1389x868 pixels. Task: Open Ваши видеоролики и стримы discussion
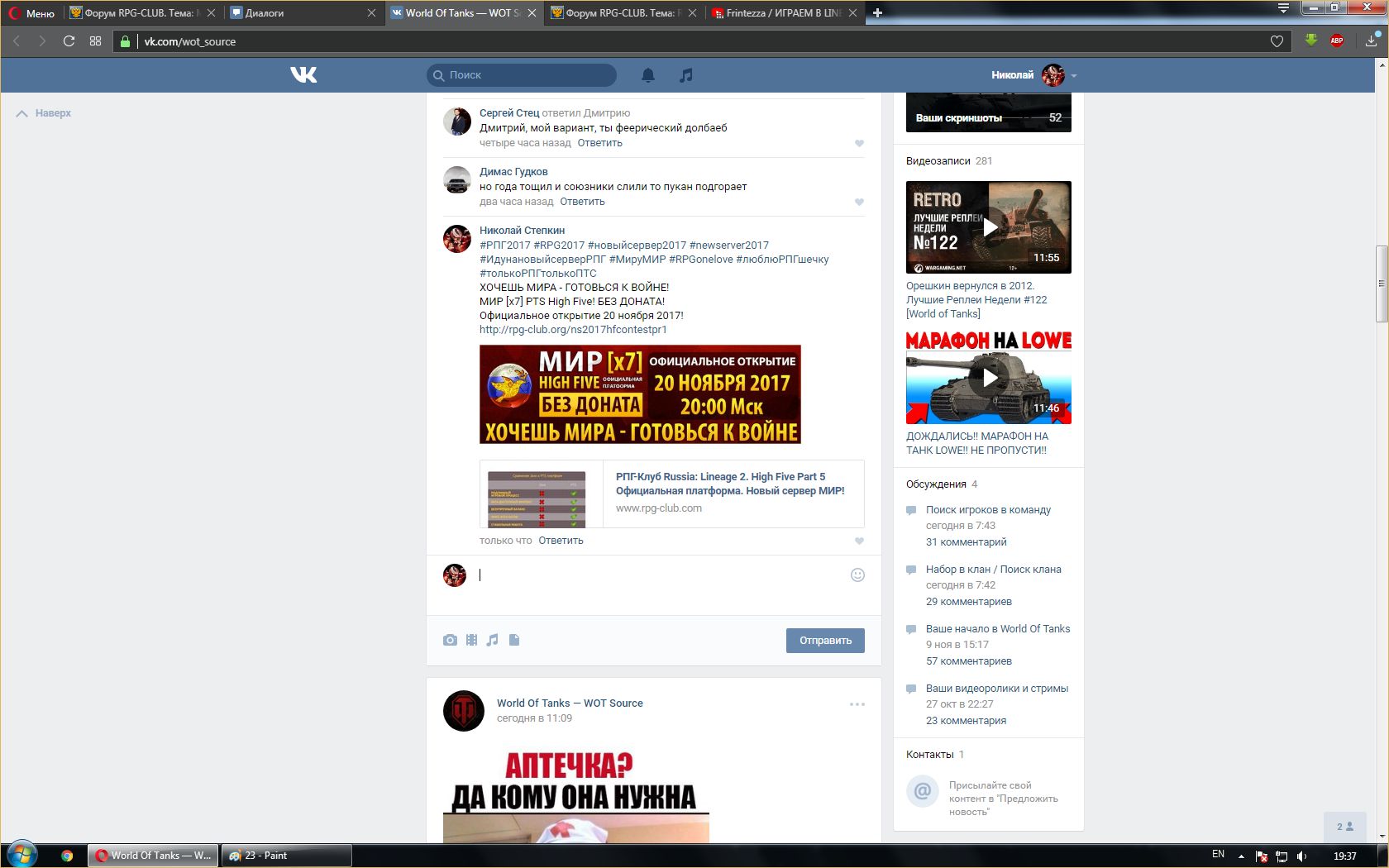click(997, 689)
